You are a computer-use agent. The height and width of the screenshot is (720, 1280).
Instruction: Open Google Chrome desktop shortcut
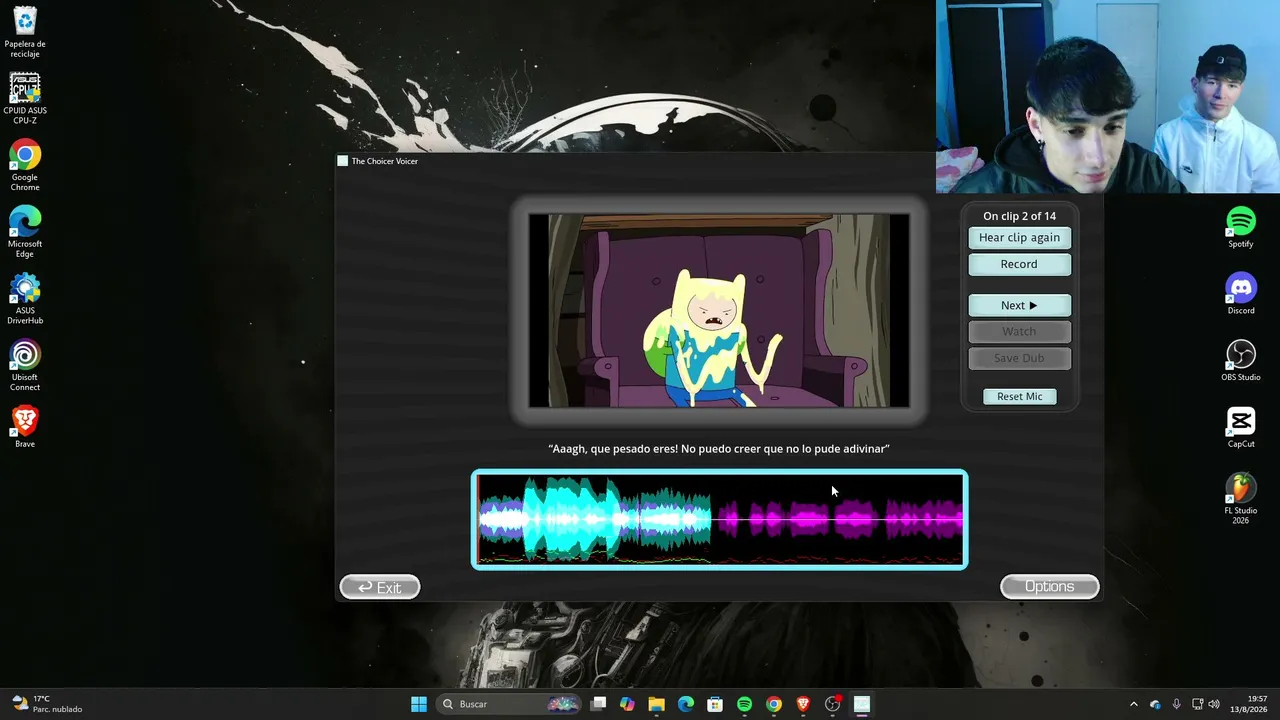click(x=25, y=166)
